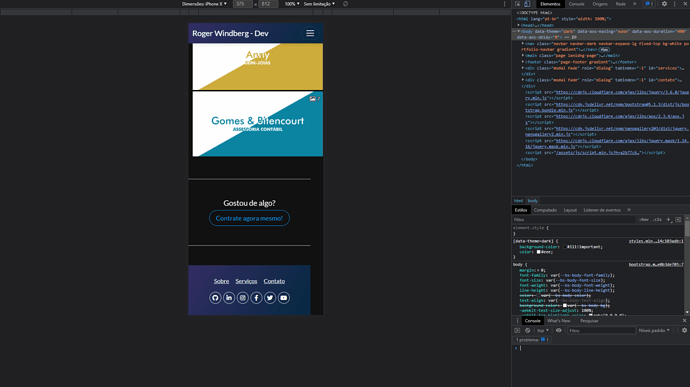Open the top context dropdown in console

543,331
